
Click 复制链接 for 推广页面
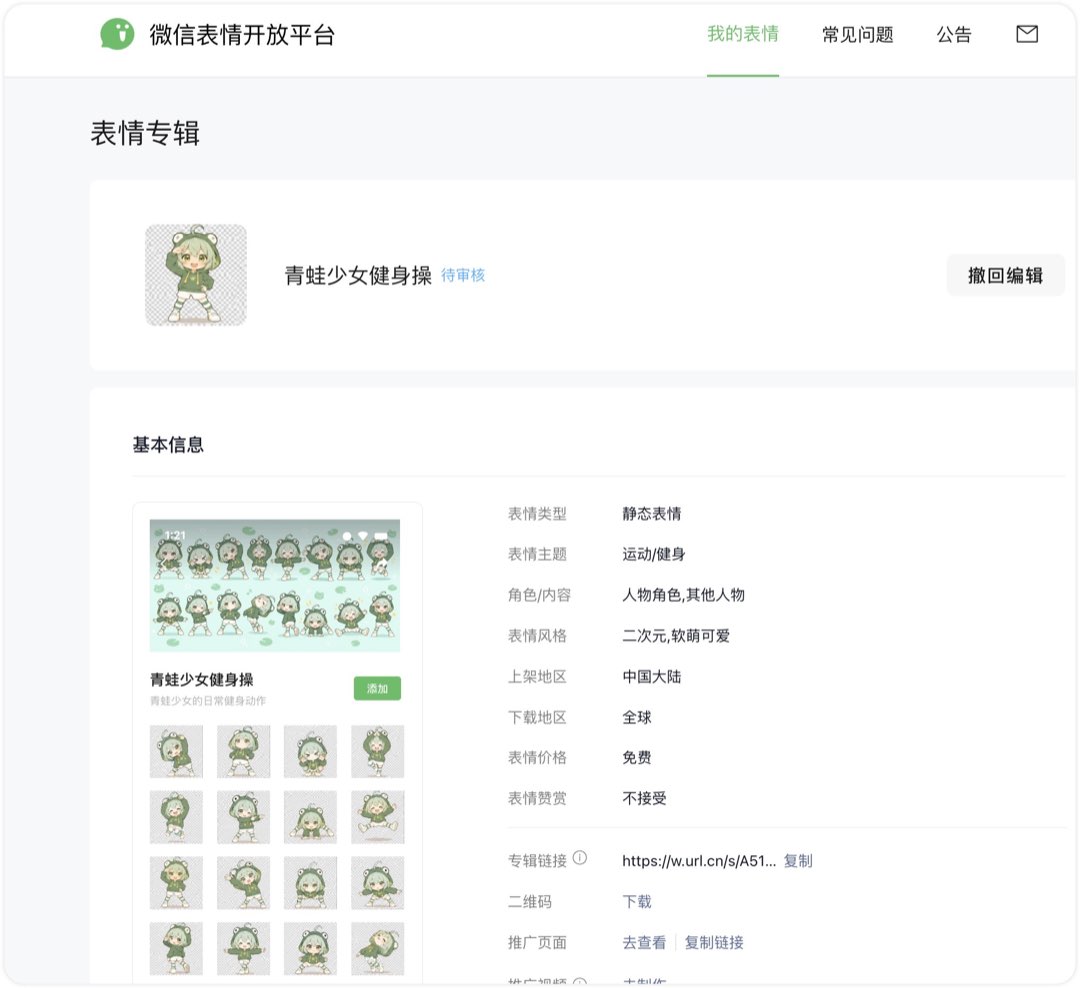[x=714, y=943]
